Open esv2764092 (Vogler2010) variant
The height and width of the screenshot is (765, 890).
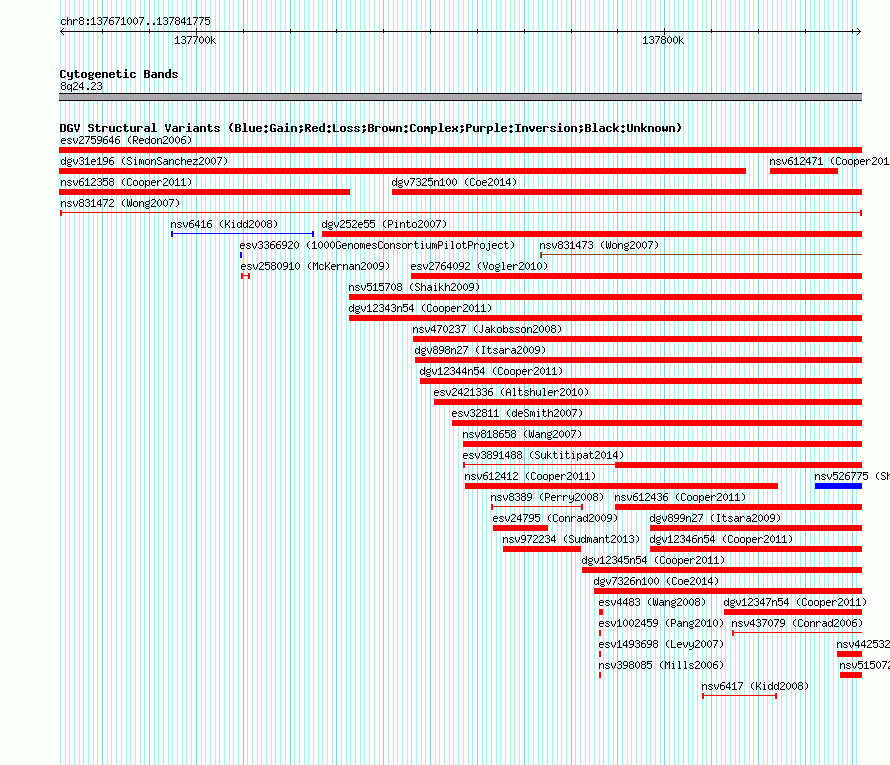click(x=479, y=266)
